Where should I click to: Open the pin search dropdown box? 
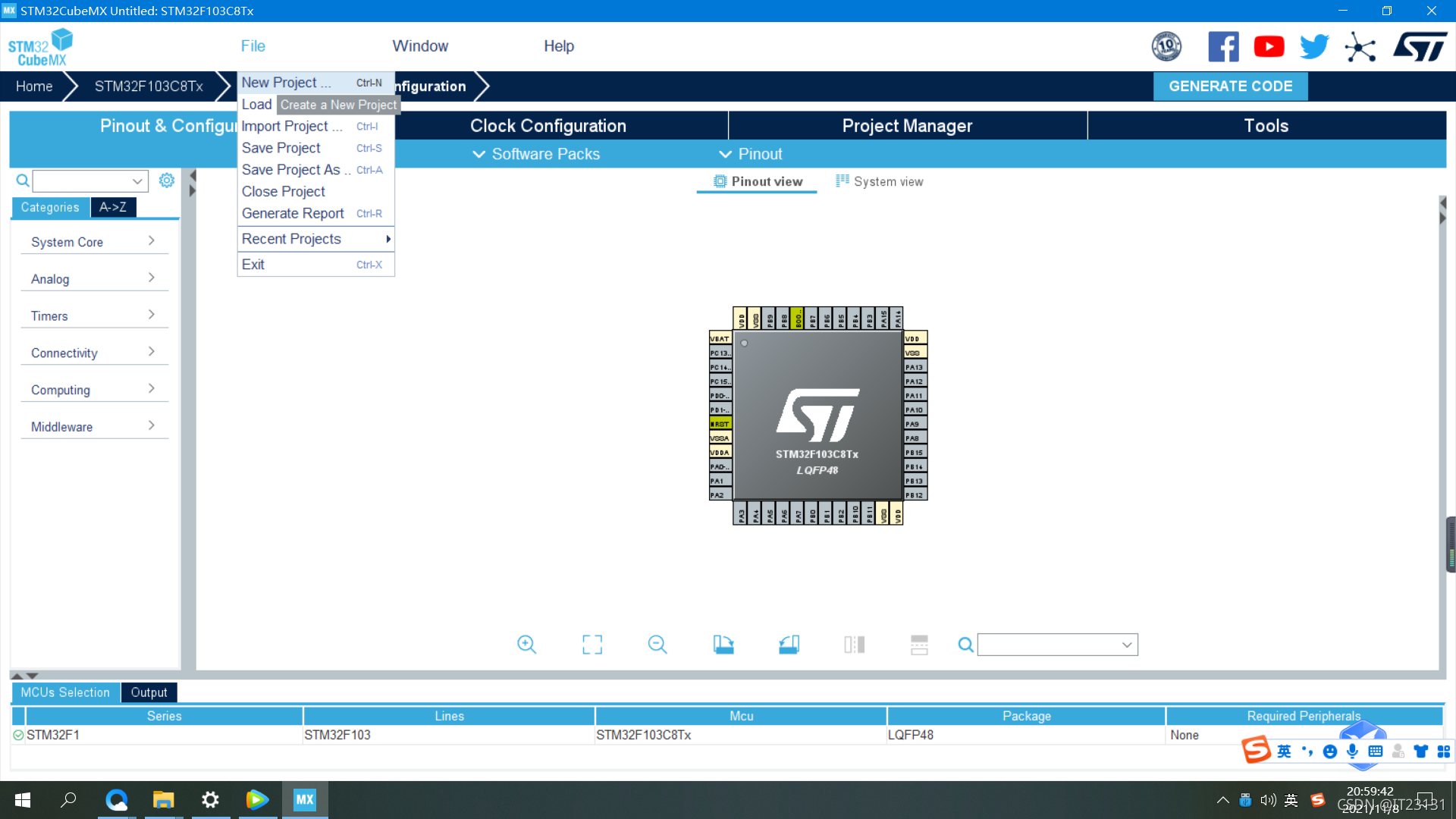coord(1057,645)
